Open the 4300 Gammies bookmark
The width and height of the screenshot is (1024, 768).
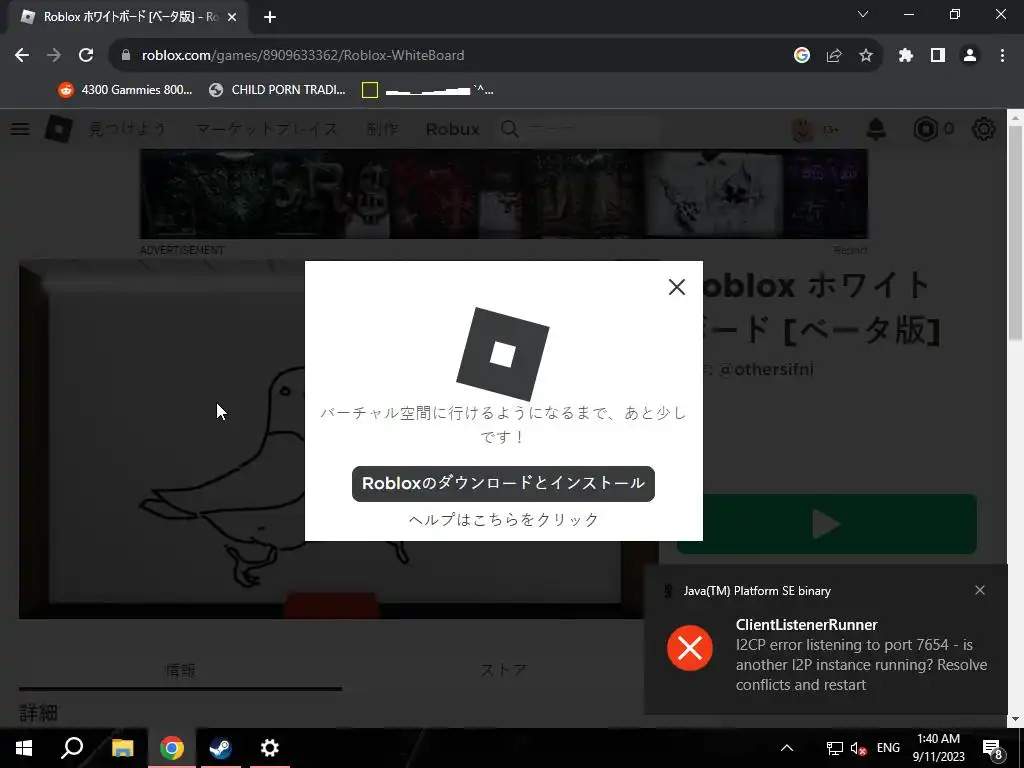pyautogui.click(x=126, y=90)
